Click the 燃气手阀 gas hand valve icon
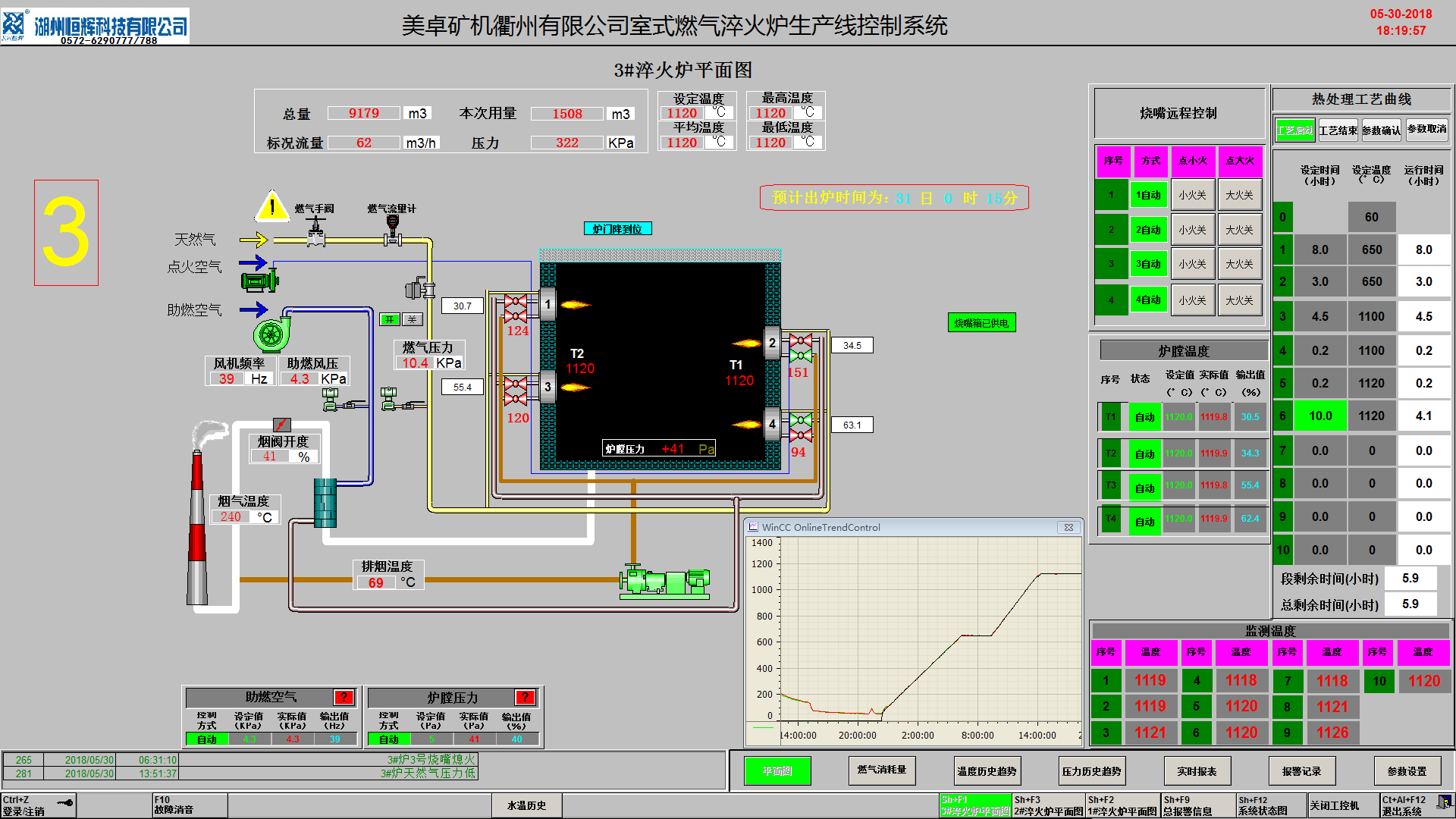 point(316,232)
